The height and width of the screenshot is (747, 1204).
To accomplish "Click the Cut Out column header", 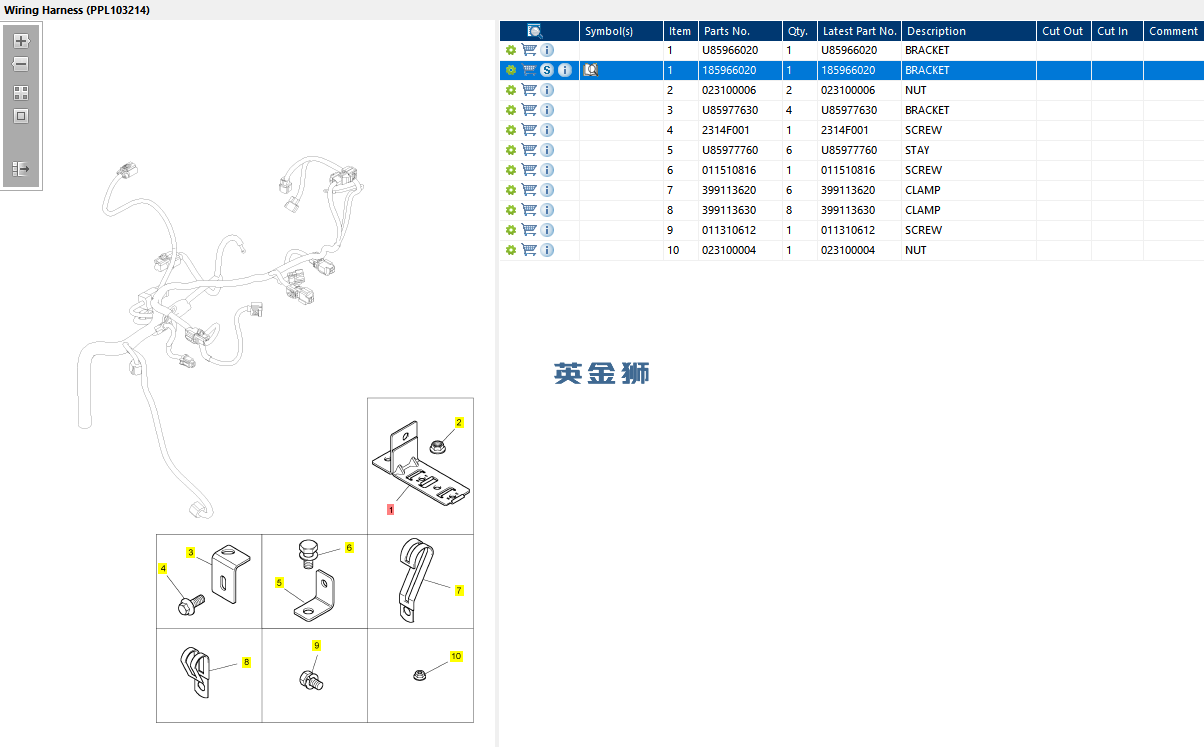I will coord(1064,31).
